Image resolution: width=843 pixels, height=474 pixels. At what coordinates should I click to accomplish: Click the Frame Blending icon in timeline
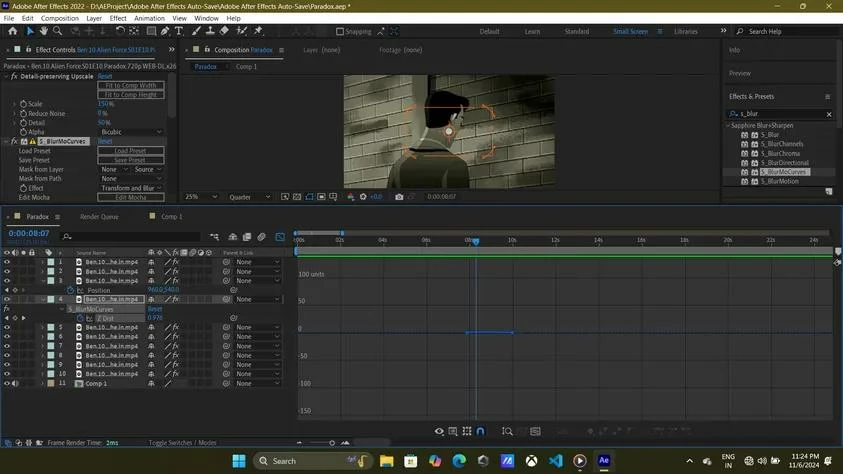coord(247,236)
